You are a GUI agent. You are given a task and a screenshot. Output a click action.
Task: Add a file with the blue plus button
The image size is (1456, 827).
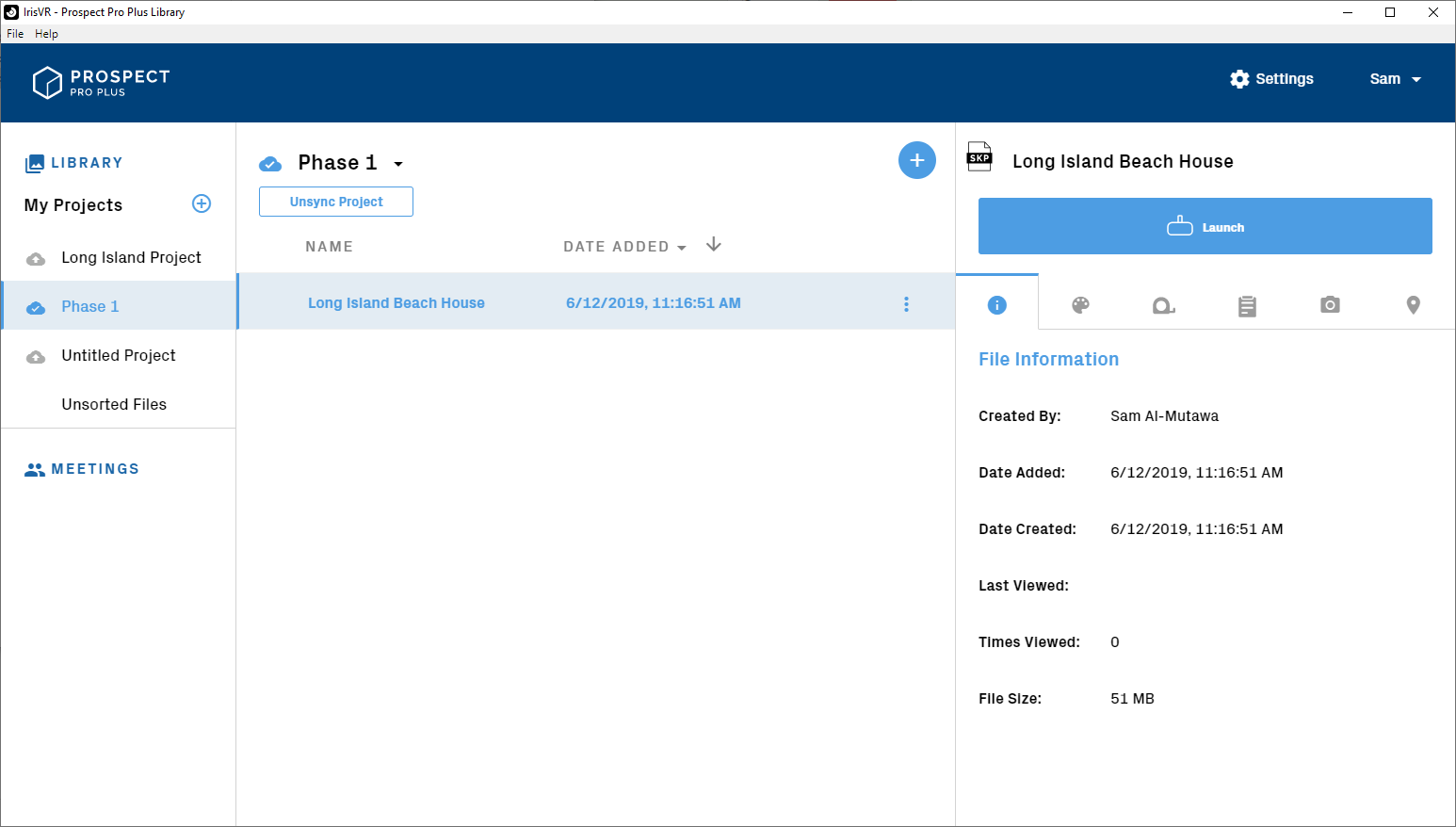[x=917, y=160]
